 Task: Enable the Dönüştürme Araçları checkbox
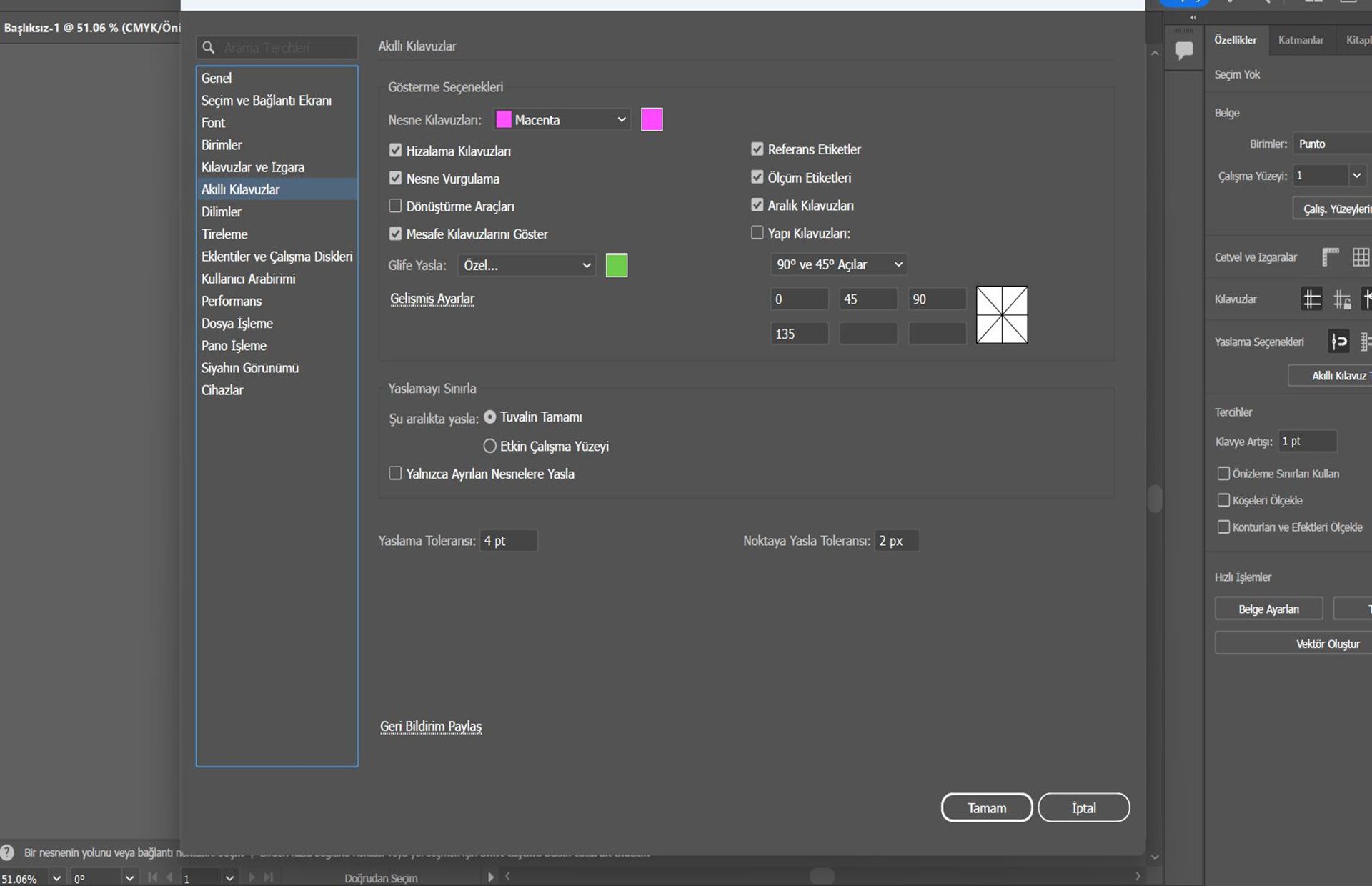(395, 206)
